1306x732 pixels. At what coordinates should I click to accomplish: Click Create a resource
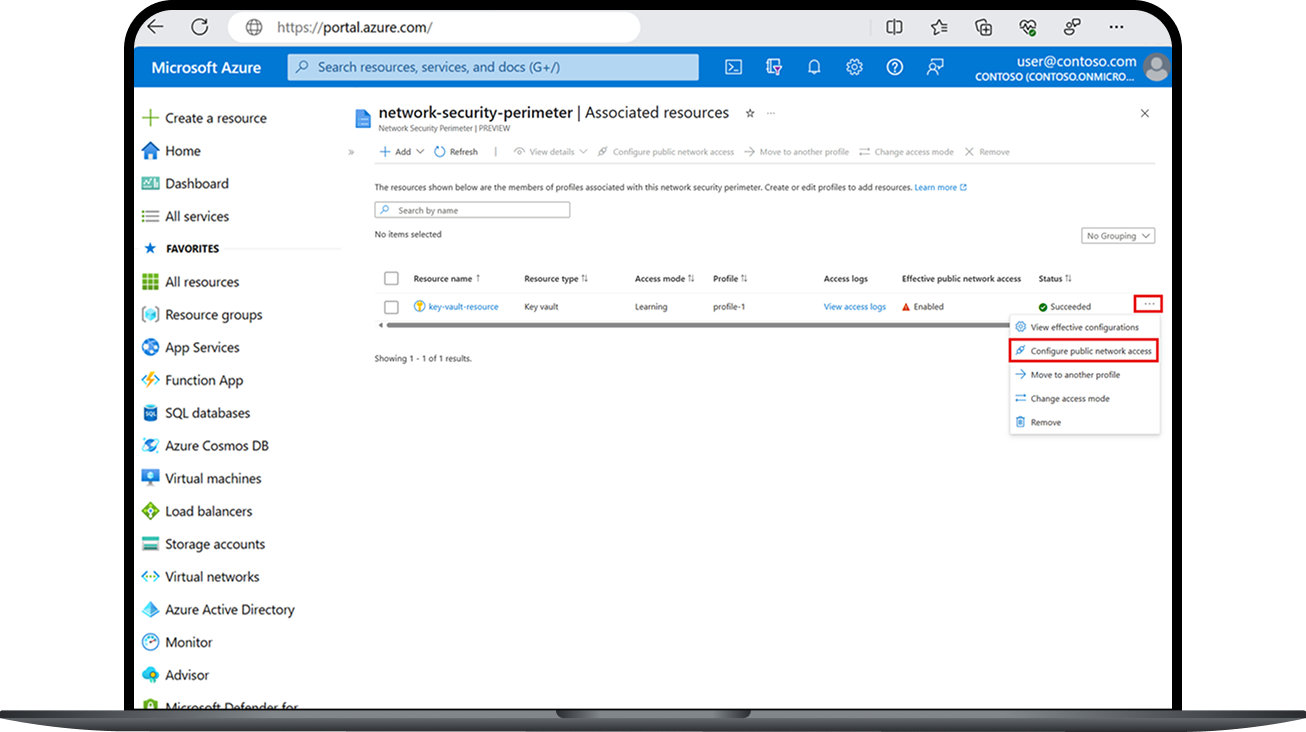pos(204,118)
